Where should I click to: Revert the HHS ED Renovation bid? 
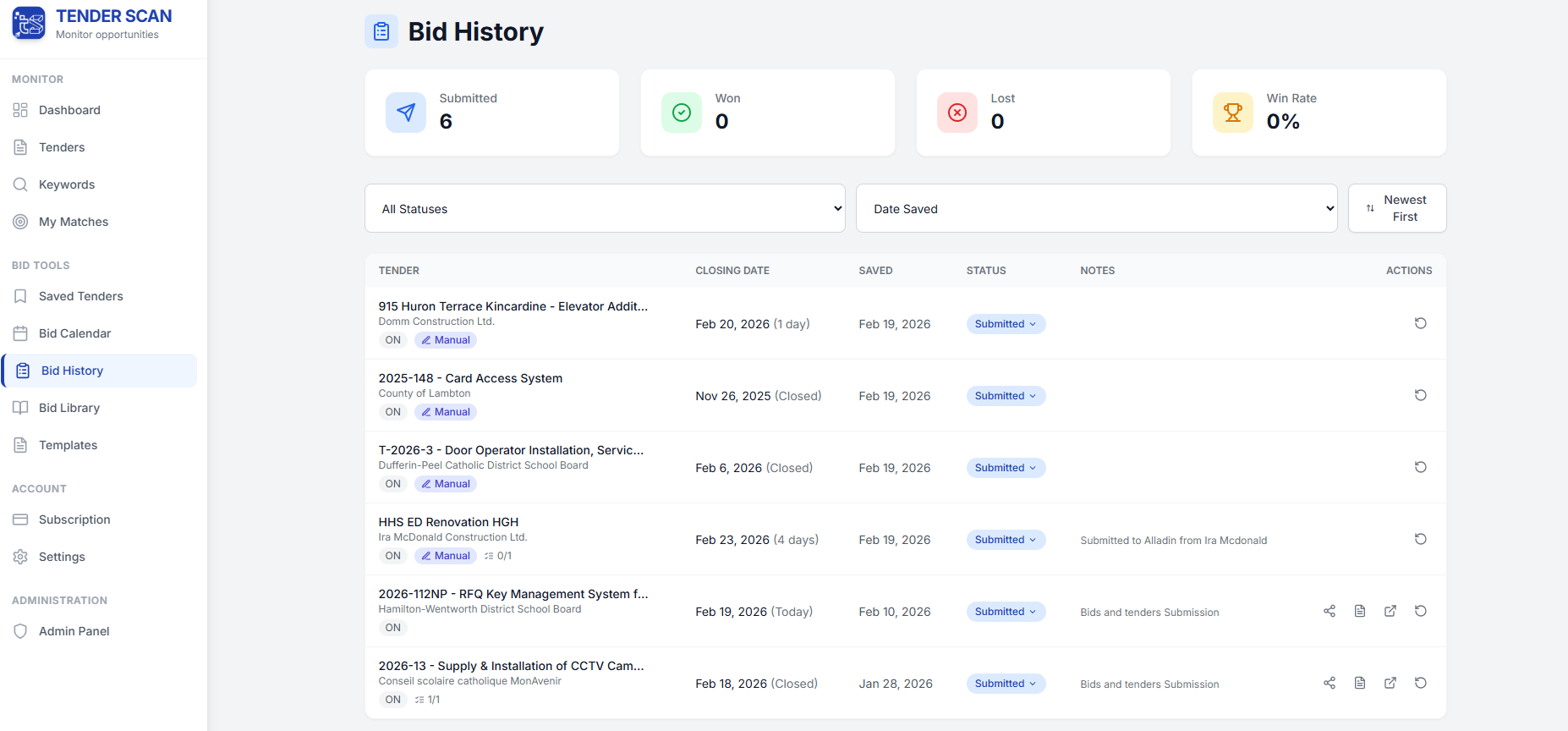coord(1421,539)
